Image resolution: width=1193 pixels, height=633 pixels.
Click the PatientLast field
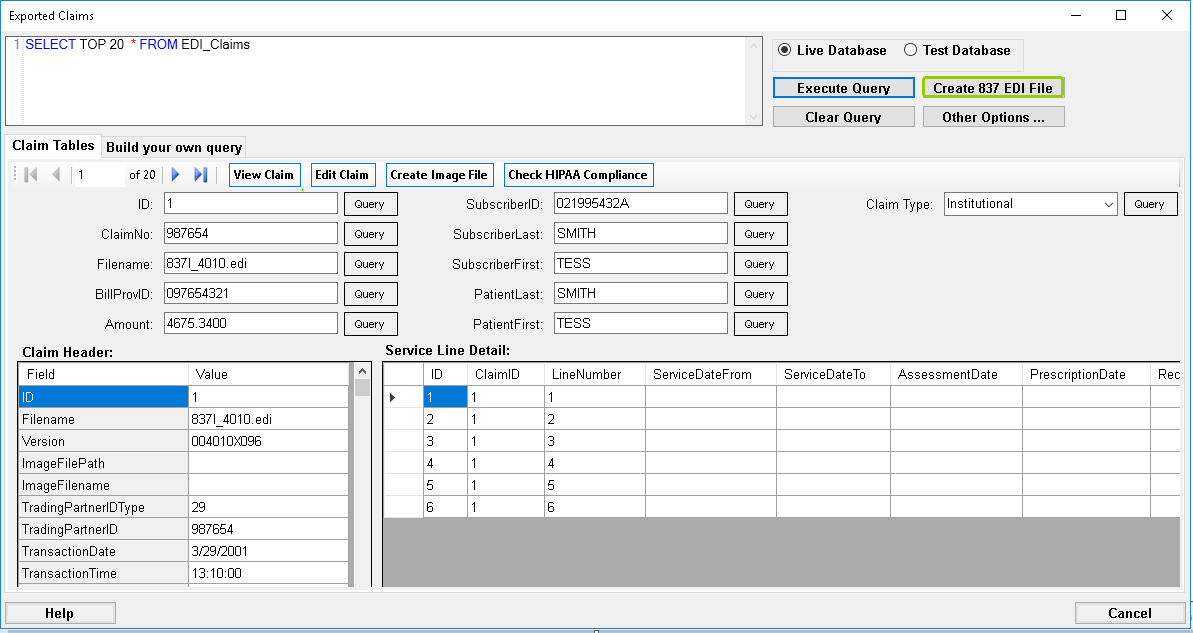[x=641, y=293]
